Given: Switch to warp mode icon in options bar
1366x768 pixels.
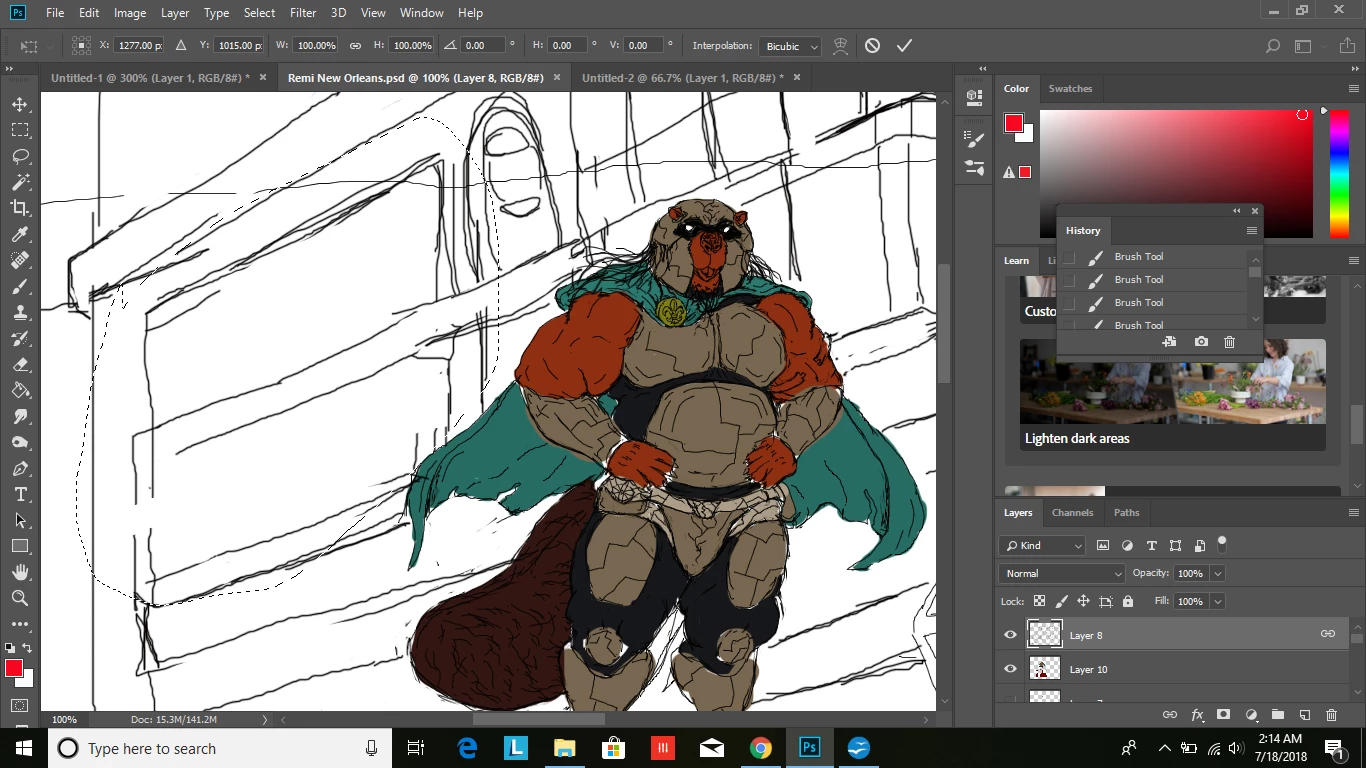Looking at the screenshot, I should (x=841, y=46).
